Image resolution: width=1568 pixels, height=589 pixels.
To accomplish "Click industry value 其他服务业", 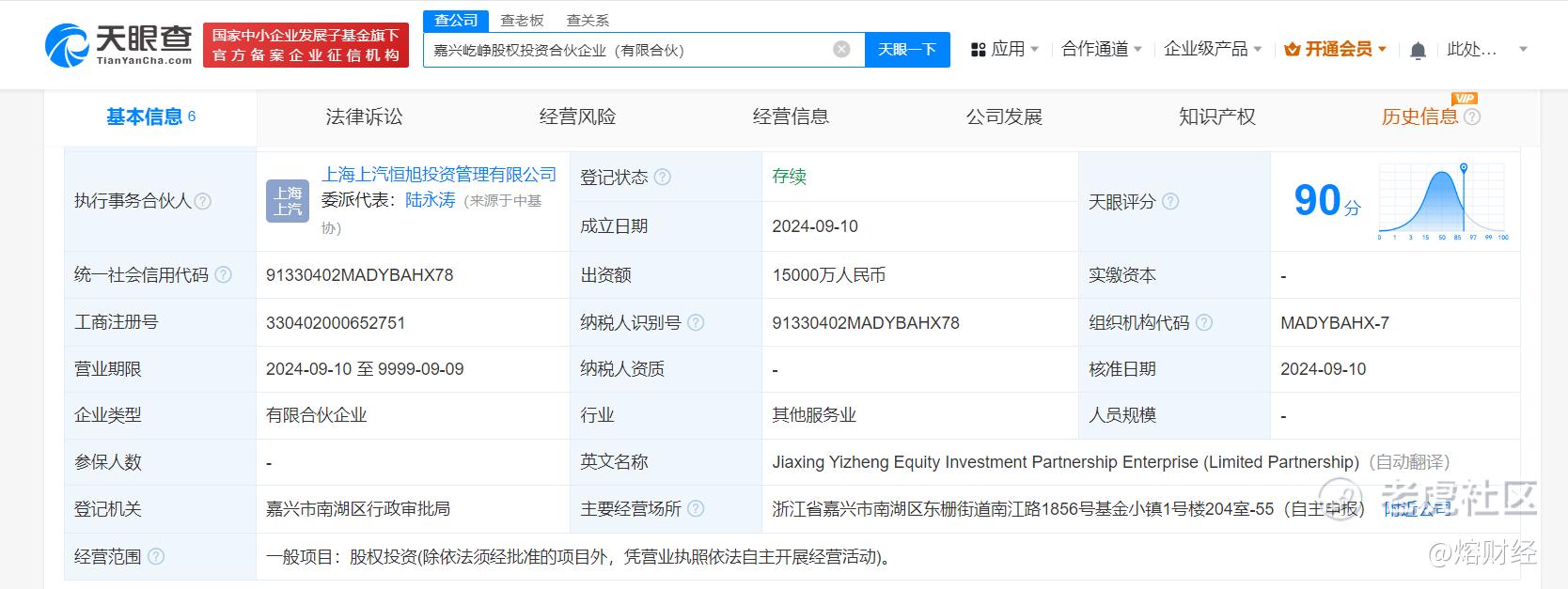I will (814, 415).
